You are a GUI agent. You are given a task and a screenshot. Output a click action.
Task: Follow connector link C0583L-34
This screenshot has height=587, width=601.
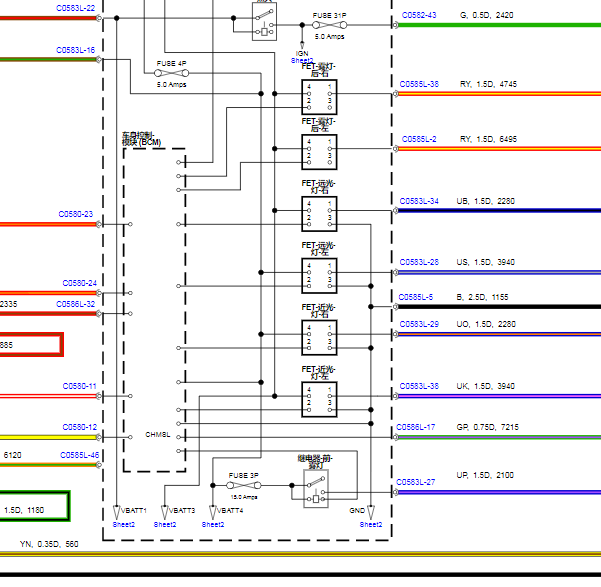[x=419, y=201]
